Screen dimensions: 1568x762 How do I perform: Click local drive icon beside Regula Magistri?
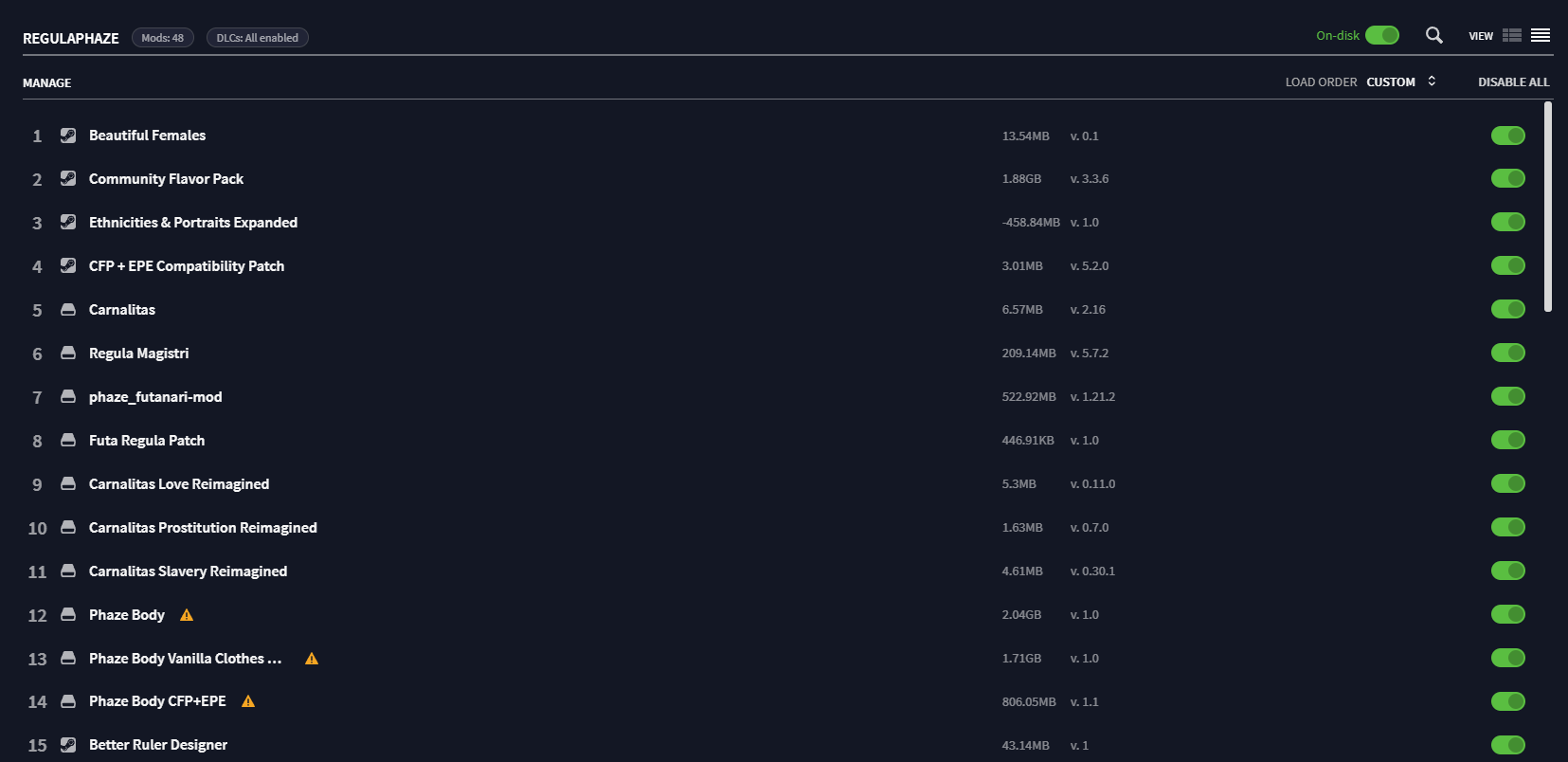click(x=68, y=353)
